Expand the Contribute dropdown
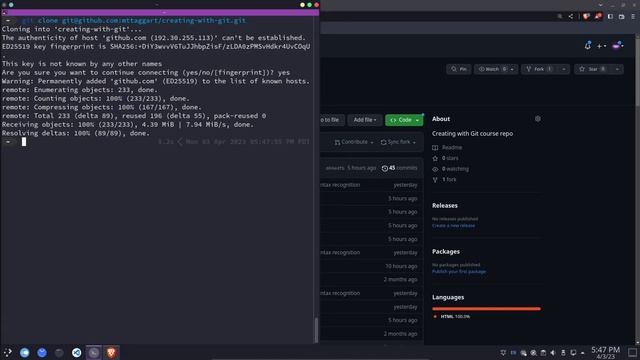The width and height of the screenshot is (640, 360). click(353, 142)
